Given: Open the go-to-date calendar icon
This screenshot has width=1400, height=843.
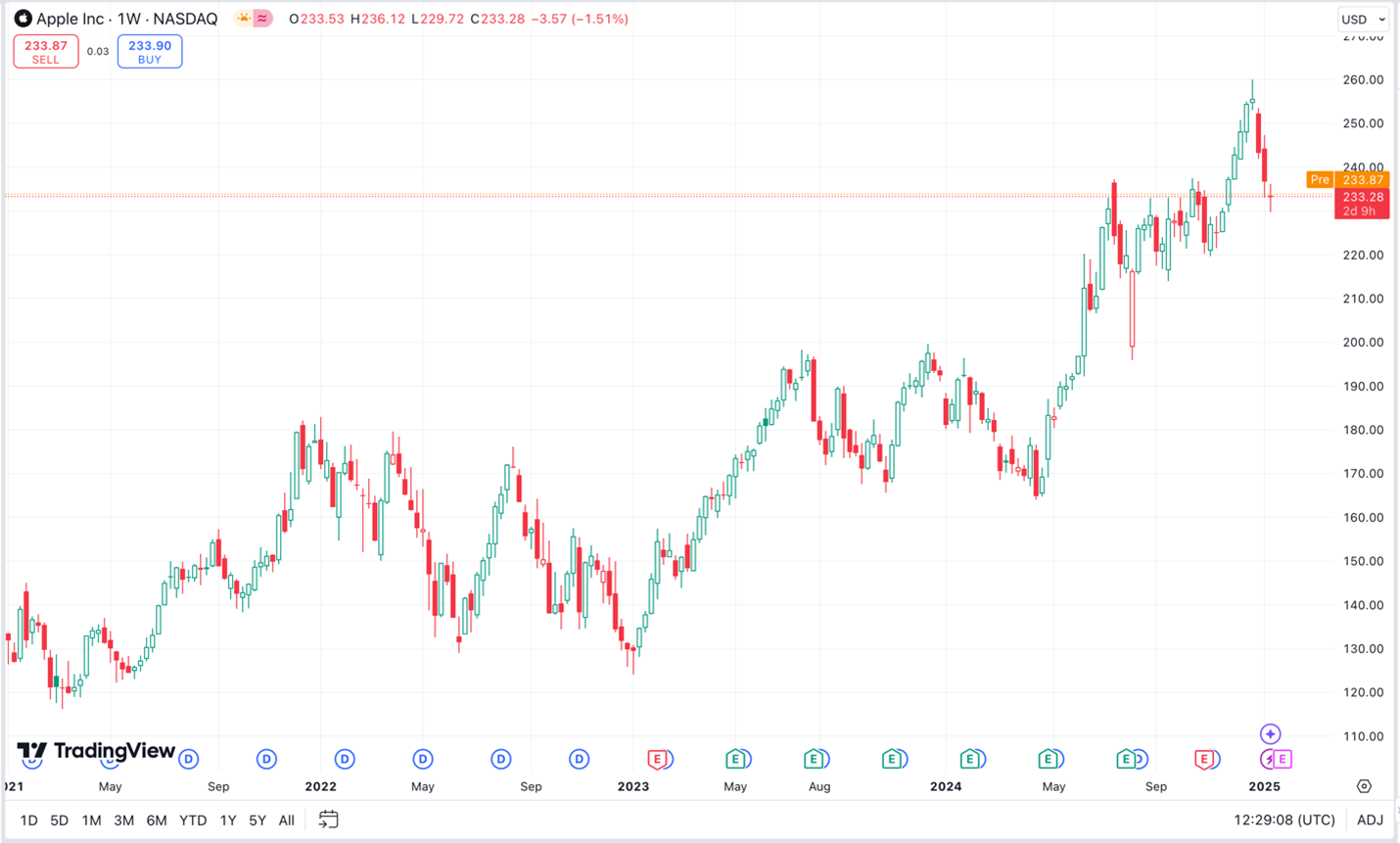Looking at the screenshot, I should click(328, 820).
